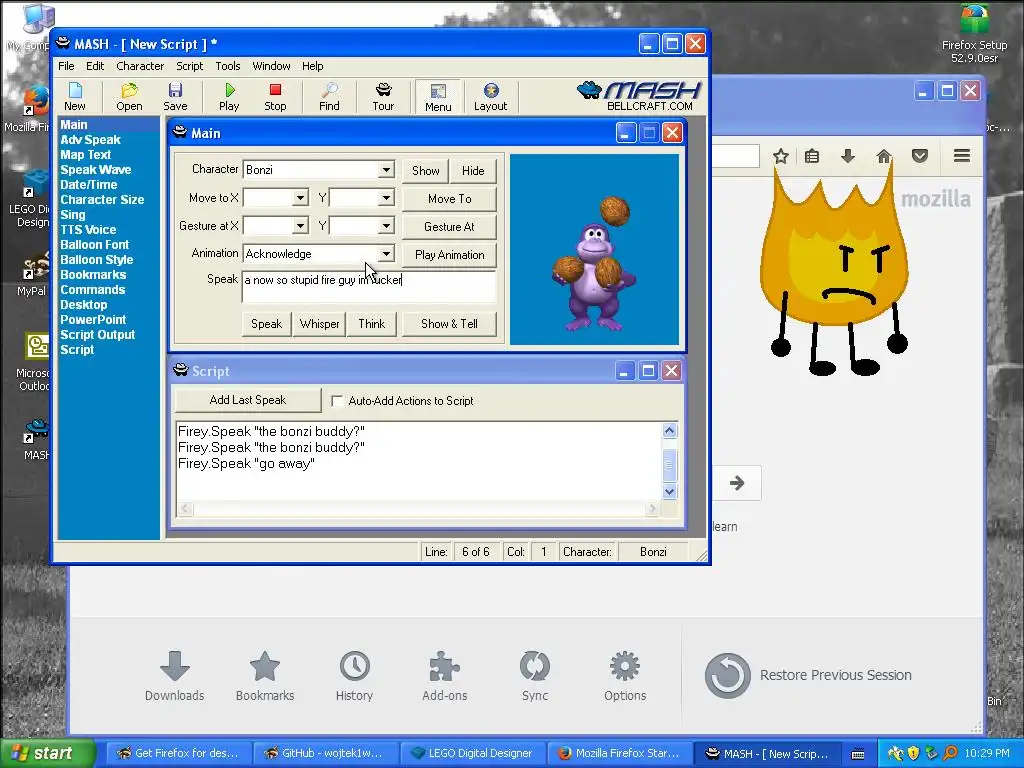Enable Auto-Add Actions to Script checkbox

click(x=337, y=401)
